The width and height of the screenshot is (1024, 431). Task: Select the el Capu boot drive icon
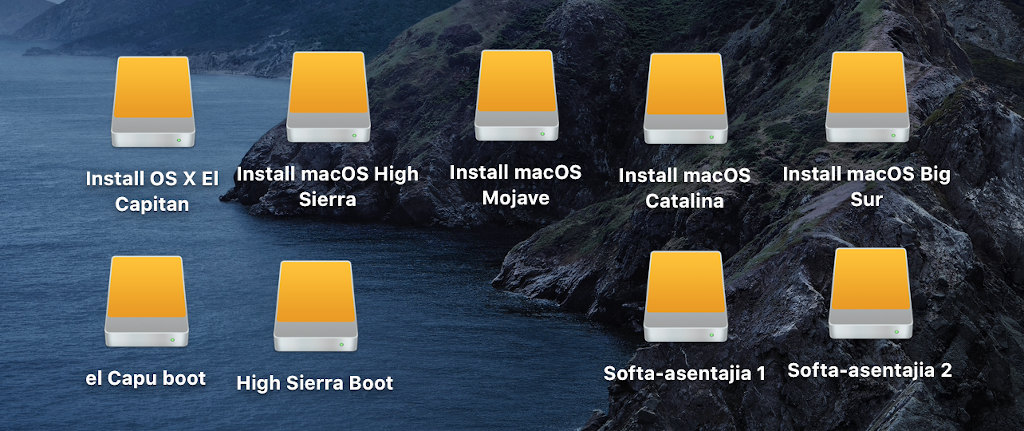(x=146, y=301)
